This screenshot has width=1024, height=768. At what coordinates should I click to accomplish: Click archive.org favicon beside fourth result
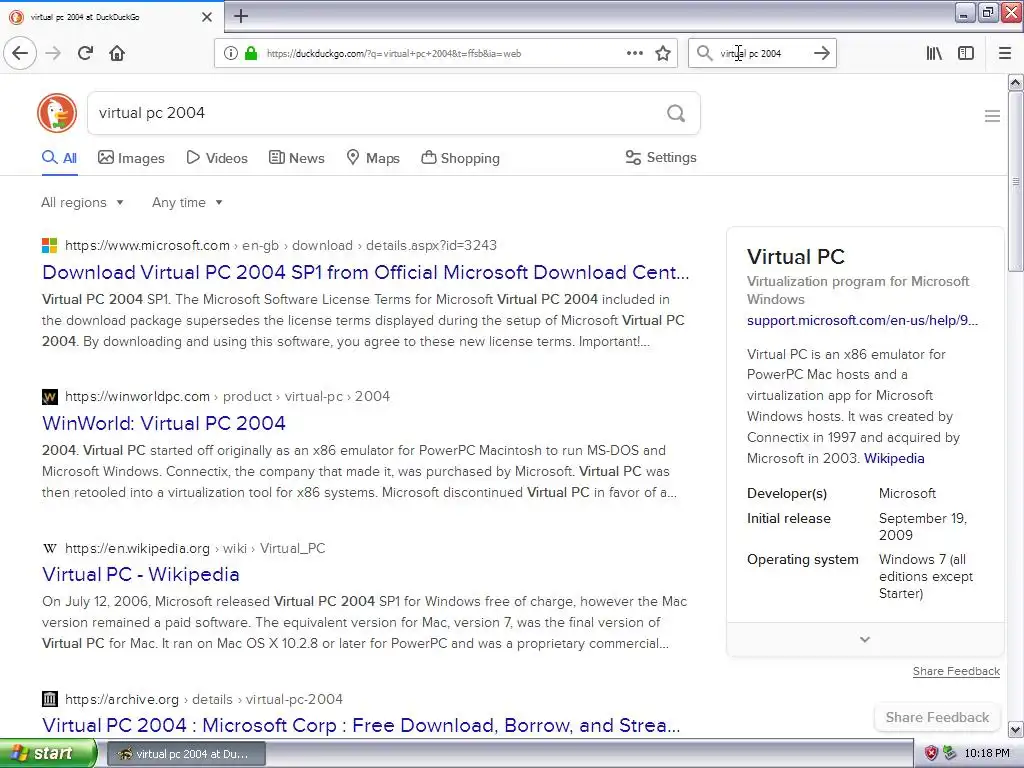[50, 699]
